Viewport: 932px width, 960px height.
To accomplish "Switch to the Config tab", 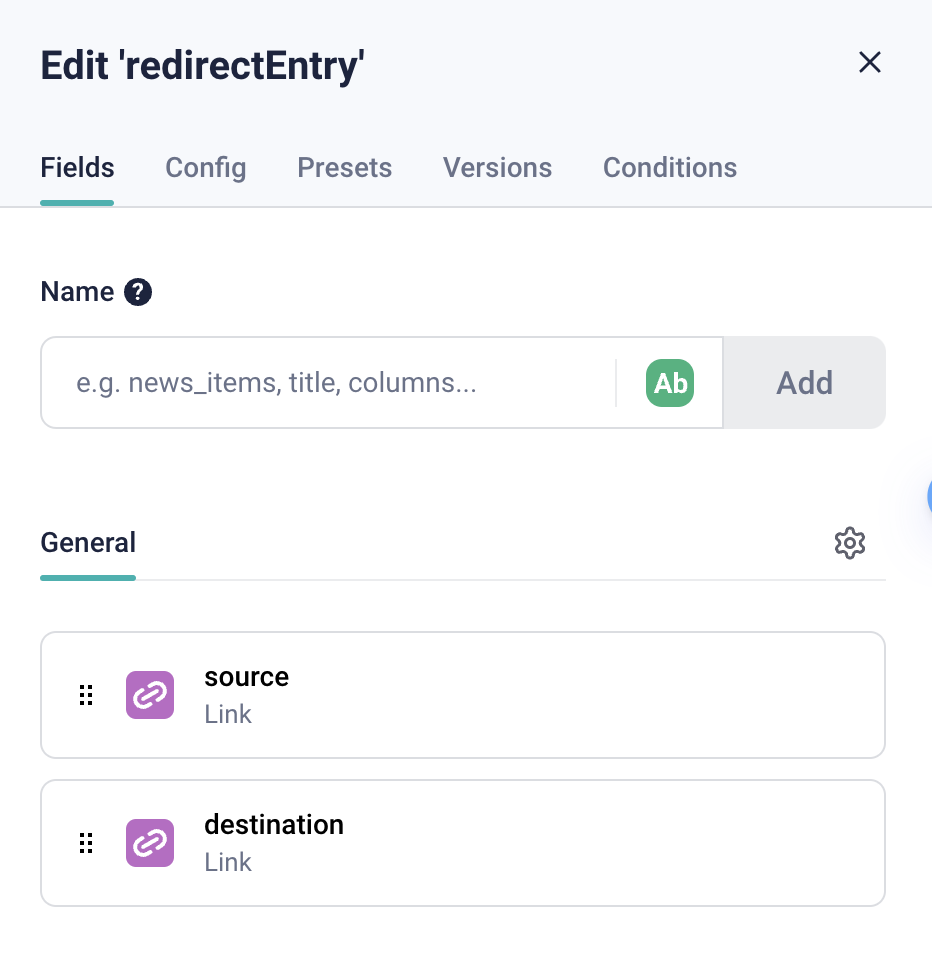I will click(205, 167).
